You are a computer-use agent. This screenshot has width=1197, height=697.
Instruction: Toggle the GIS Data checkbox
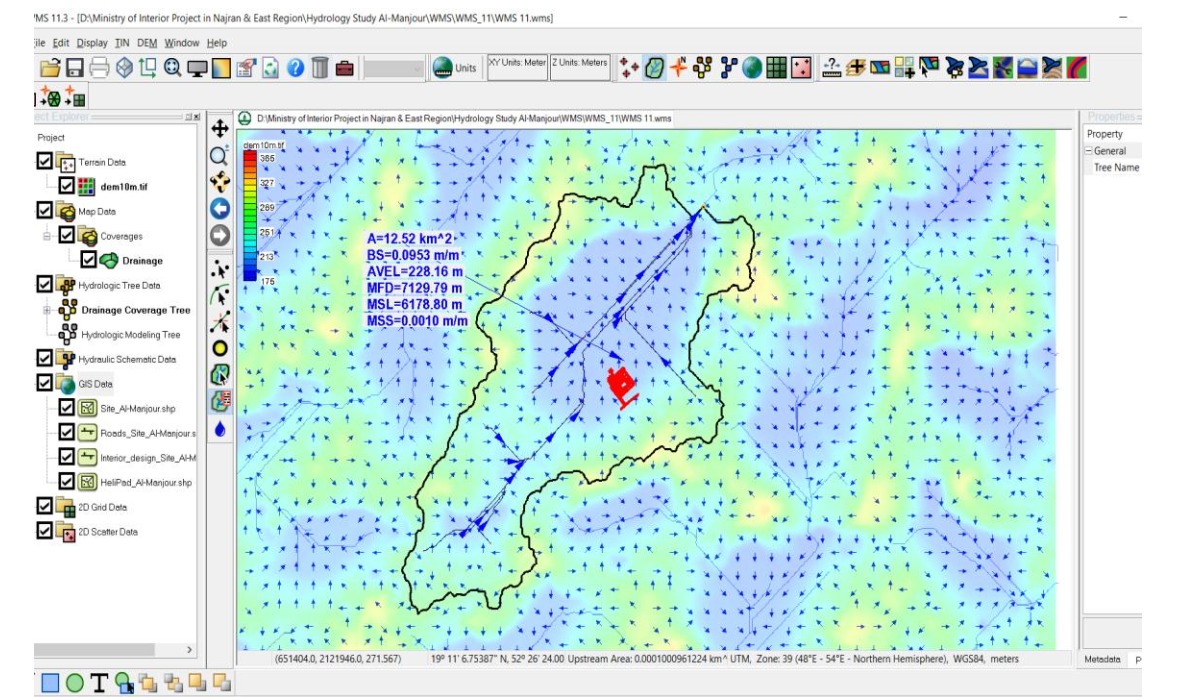pyautogui.click(x=44, y=382)
